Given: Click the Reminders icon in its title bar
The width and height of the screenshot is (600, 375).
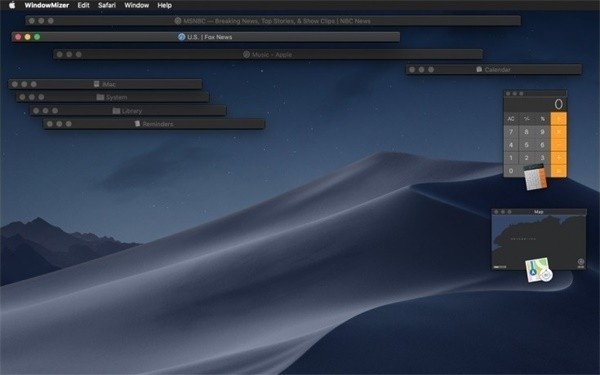Looking at the screenshot, I should point(137,124).
